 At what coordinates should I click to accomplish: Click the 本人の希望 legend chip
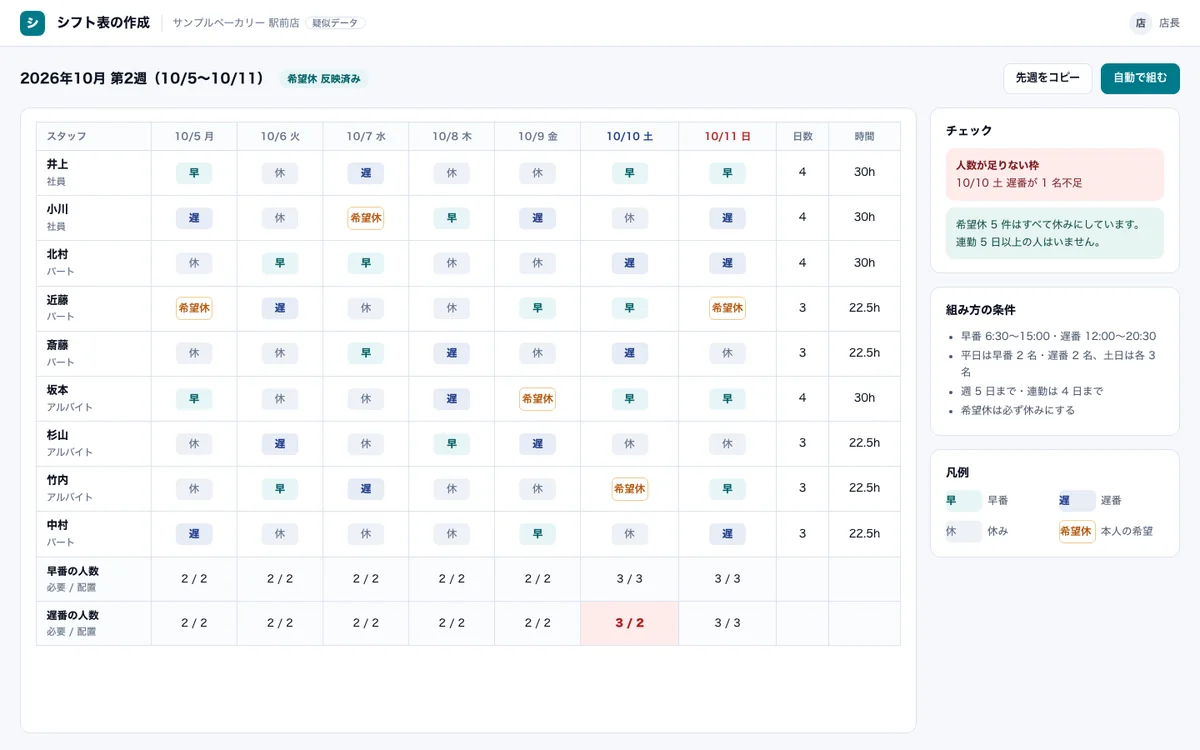(x=1077, y=531)
